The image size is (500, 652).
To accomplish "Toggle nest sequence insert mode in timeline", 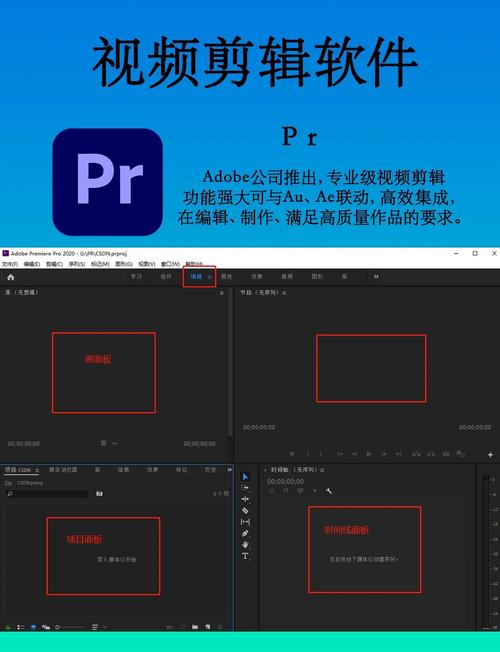I will click(272, 491).
